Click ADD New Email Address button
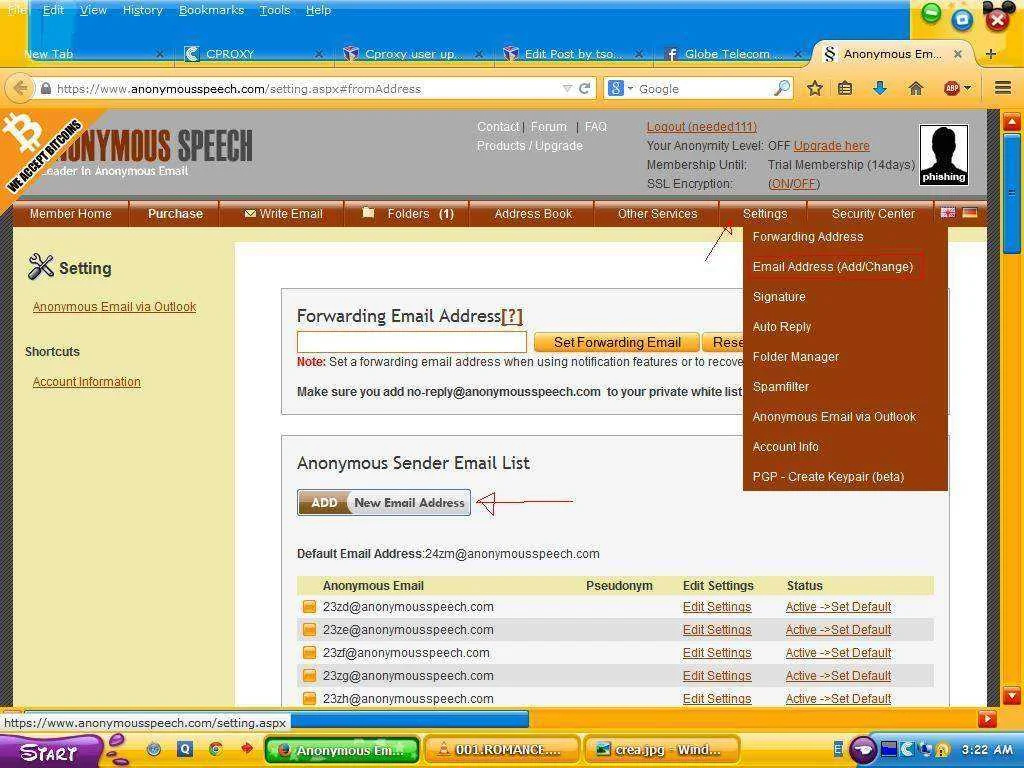The height and width of the screenshot is (768, 1024). tap(383, 502)
